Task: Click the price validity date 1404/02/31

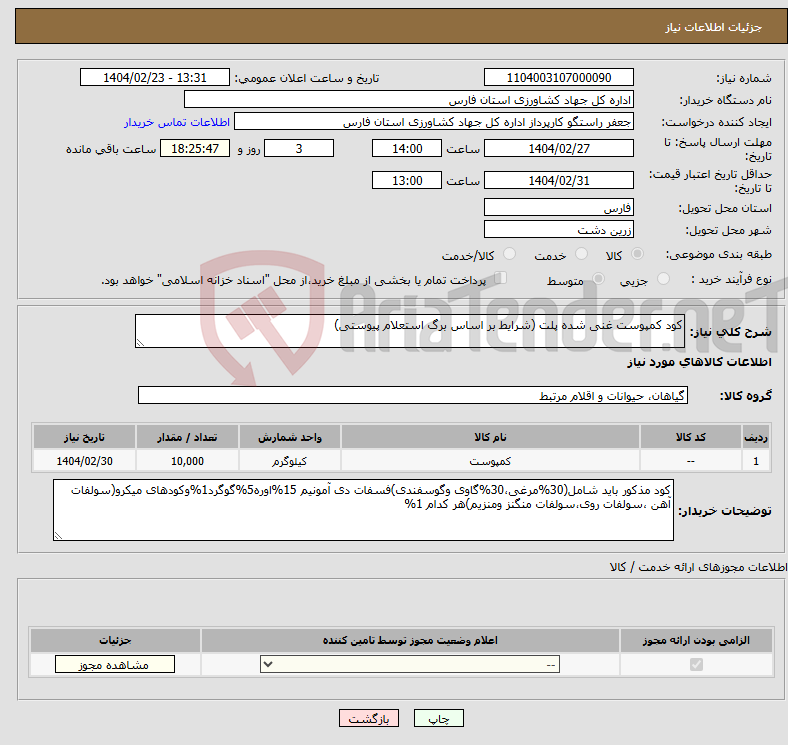Action: pos(558,180)
